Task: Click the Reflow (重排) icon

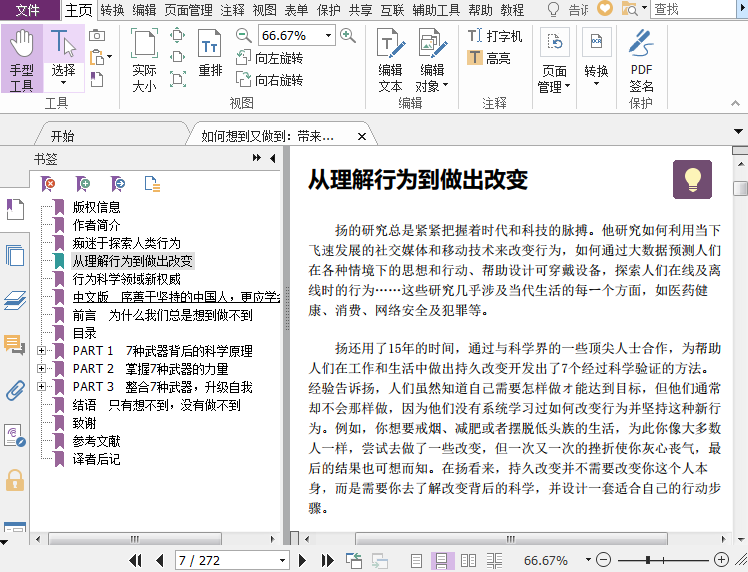Action: [210, 55]
